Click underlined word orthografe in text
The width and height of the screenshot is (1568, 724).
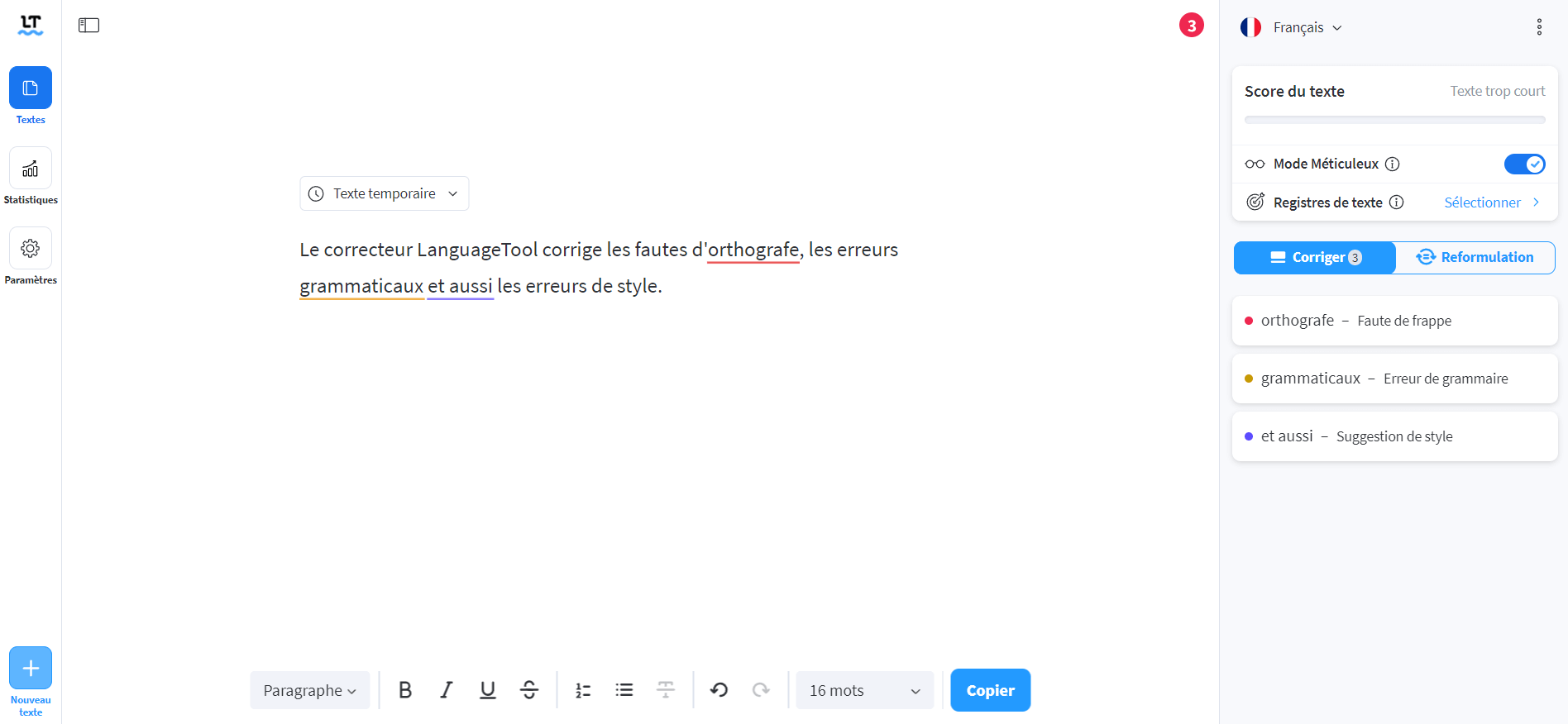[x=753, y=250]
